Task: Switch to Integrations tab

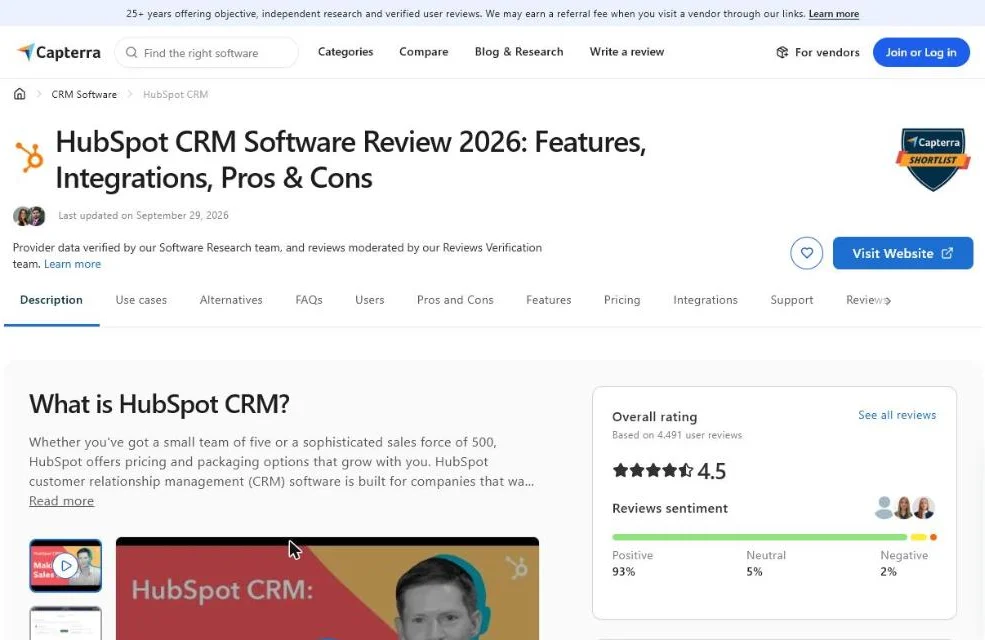Action: click(705, 300)
